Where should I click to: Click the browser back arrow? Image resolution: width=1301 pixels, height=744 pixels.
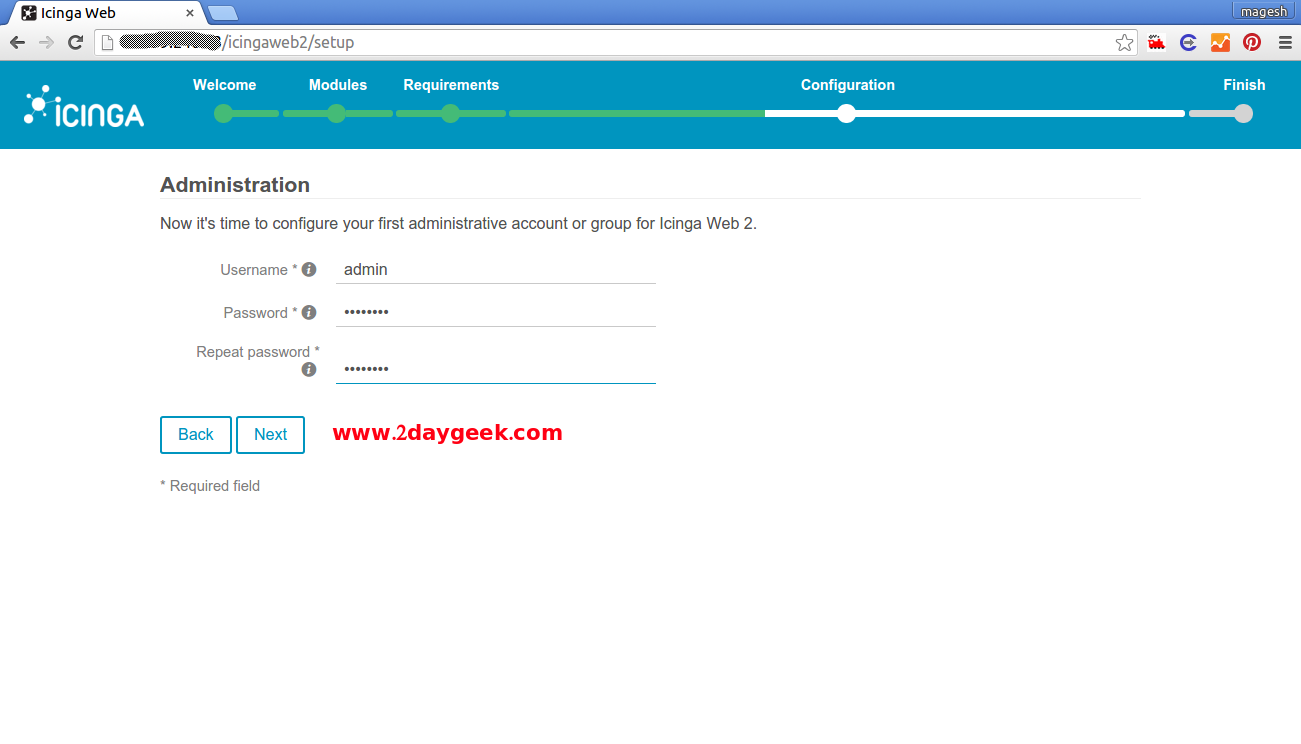coord(17,42)
